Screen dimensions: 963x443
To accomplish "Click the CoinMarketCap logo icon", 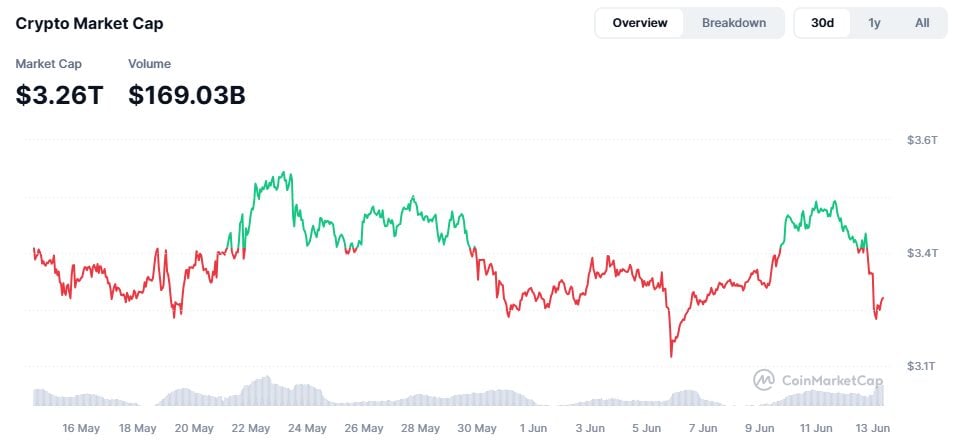I will click(764, 380).
